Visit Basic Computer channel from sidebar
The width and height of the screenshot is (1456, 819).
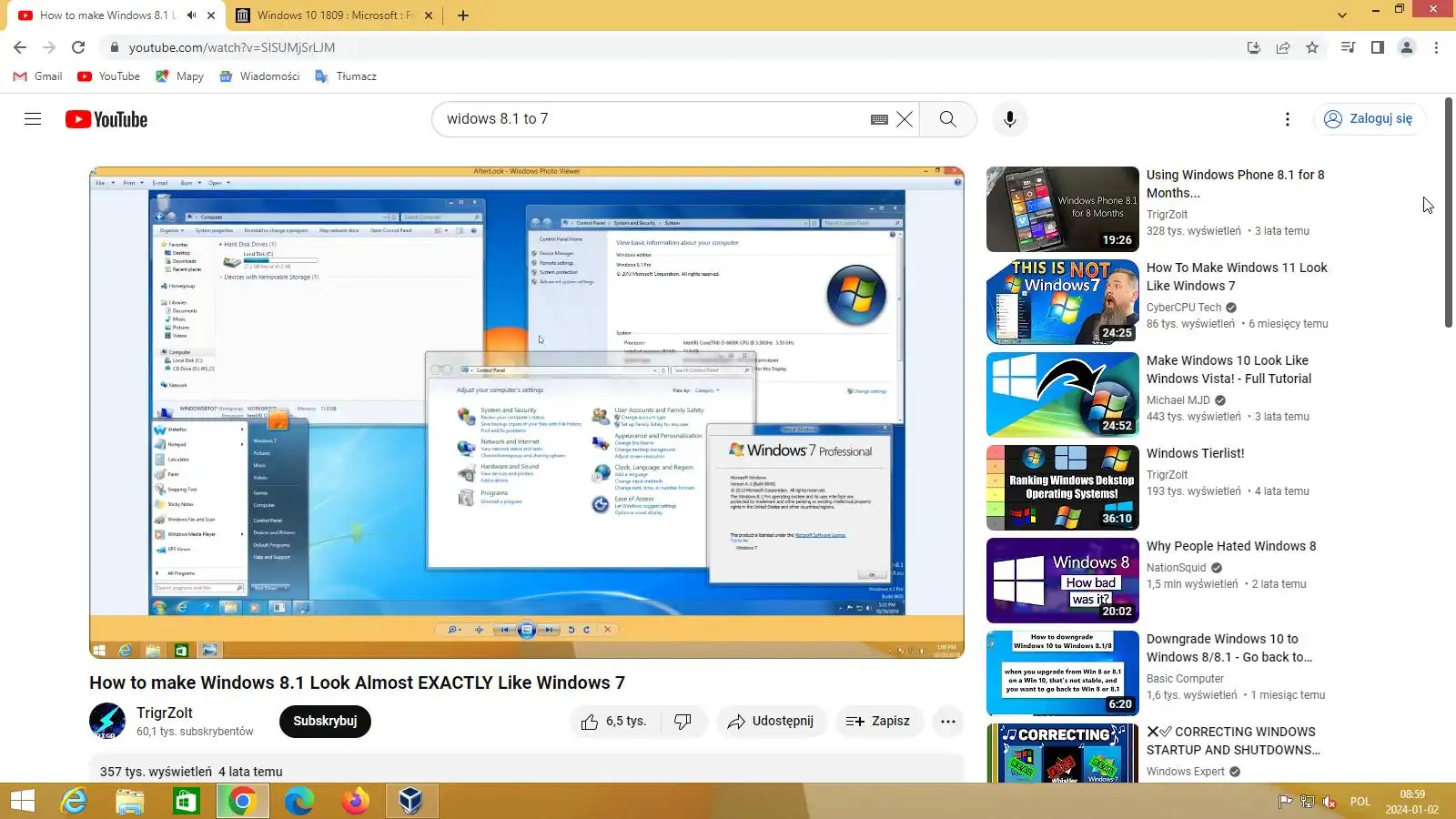pyautogui.click(x=1185, y=679)
